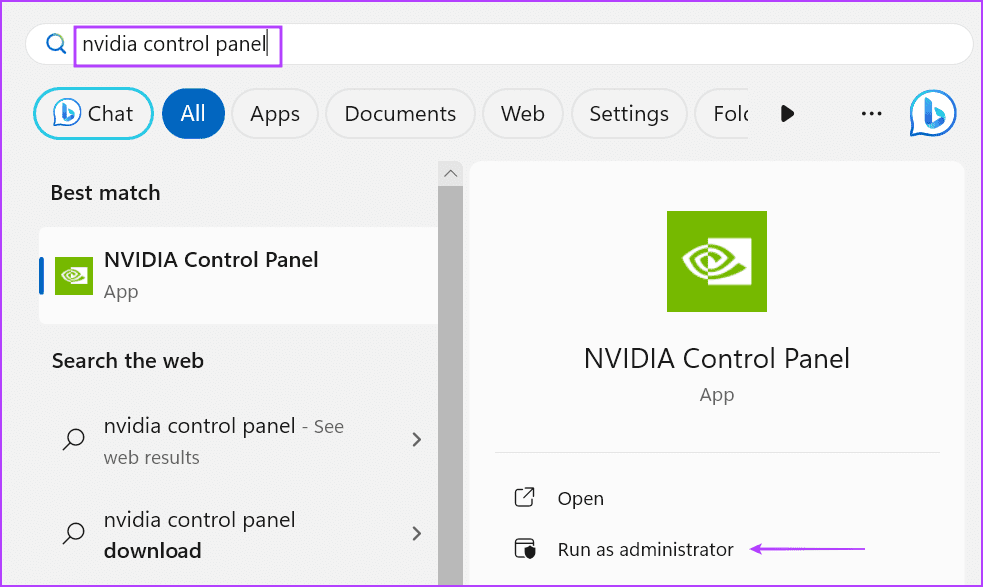The height and width of the screenshot is (587, 983).
Task: Click Run as administrator for NVIDIA Control Panel
Action: click(x=645, y=548)
